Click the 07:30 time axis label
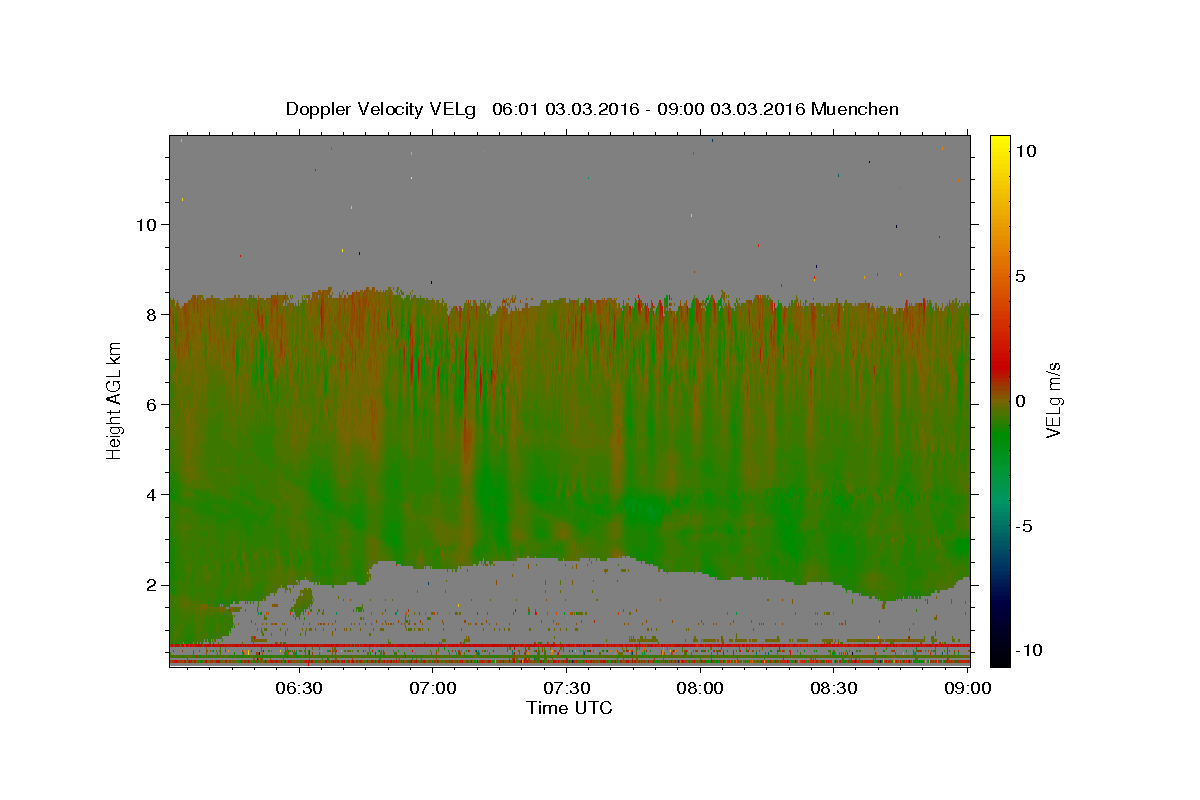The height and width of the screenshot is (800, 1200). tap(567, 688)
